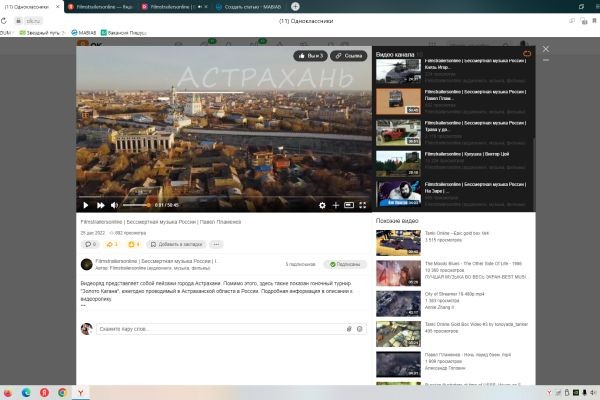This screenshot has height=400, width=600.
Task: Like the video with thumbs-up button
Action: point(310,56)
